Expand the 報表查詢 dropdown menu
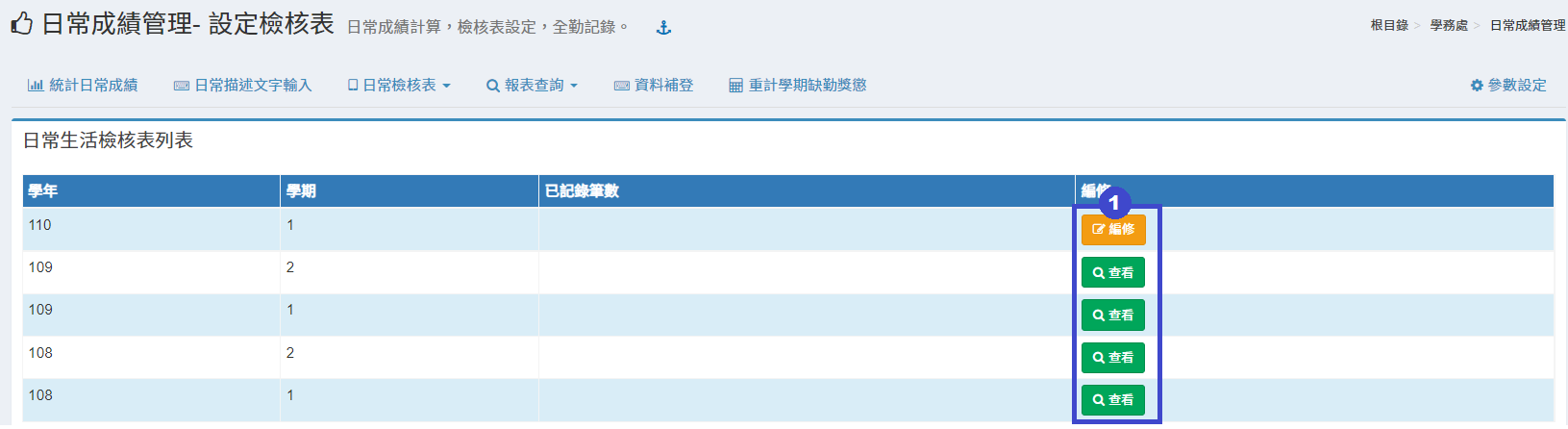 (x=532, y=86)
